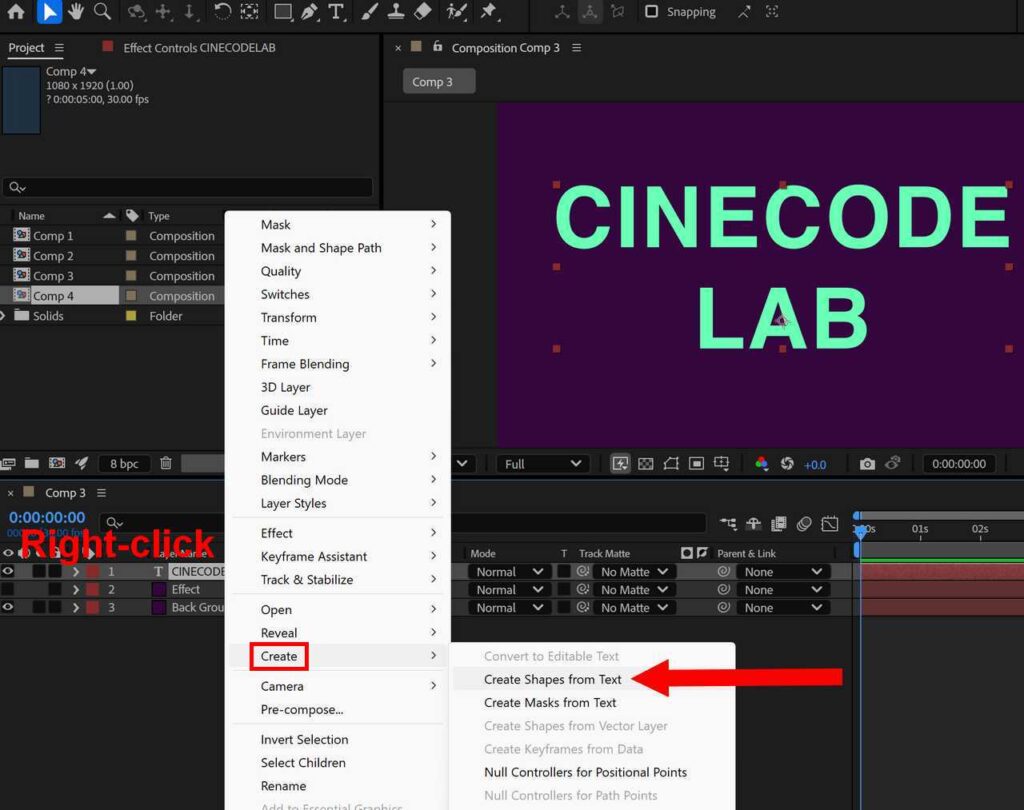Hide the CINECODE text layer eye
Viewport: 1024px width, 810px height.
(8, 572)
